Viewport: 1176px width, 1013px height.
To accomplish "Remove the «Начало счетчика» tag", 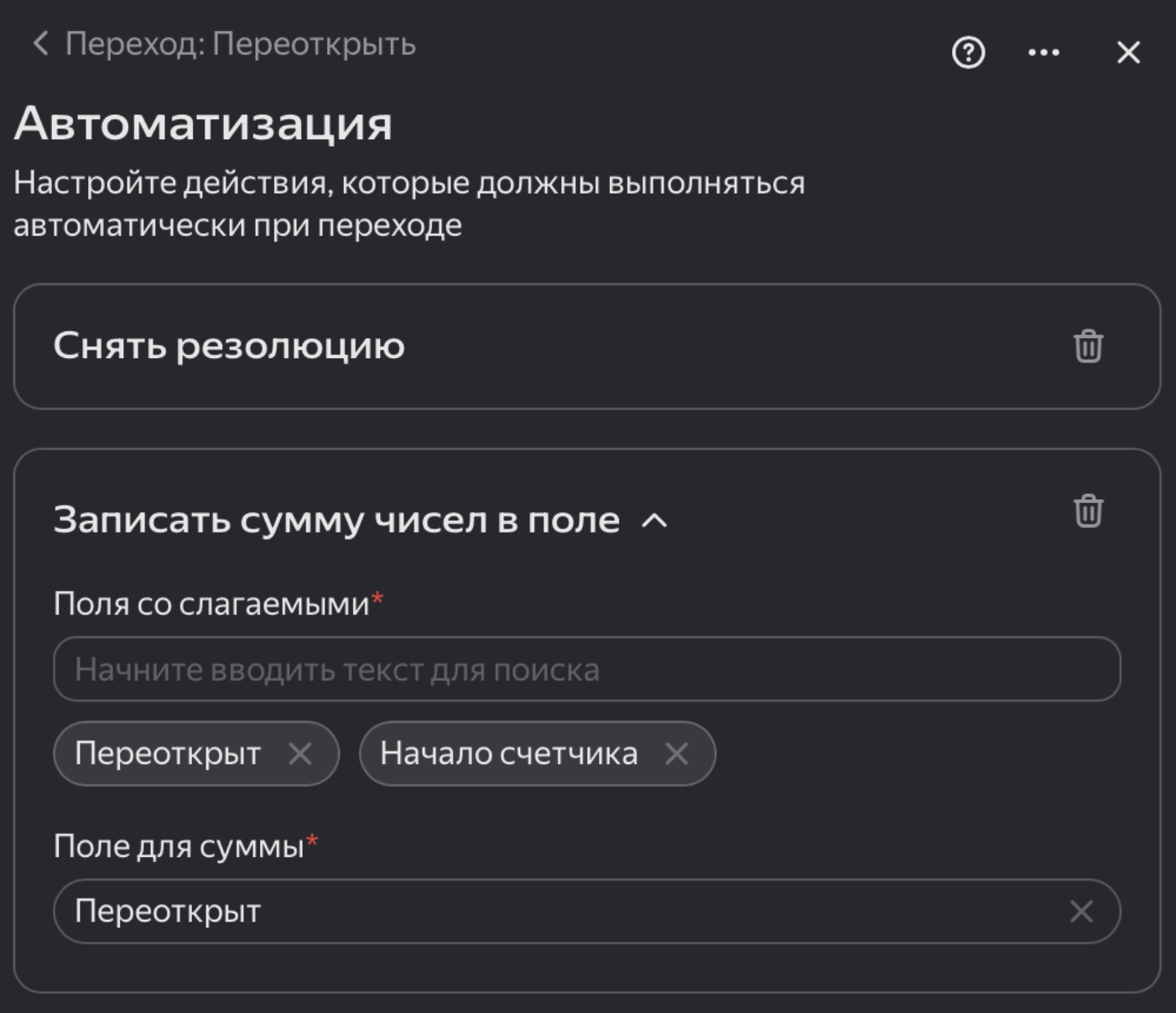I will 675,753.
